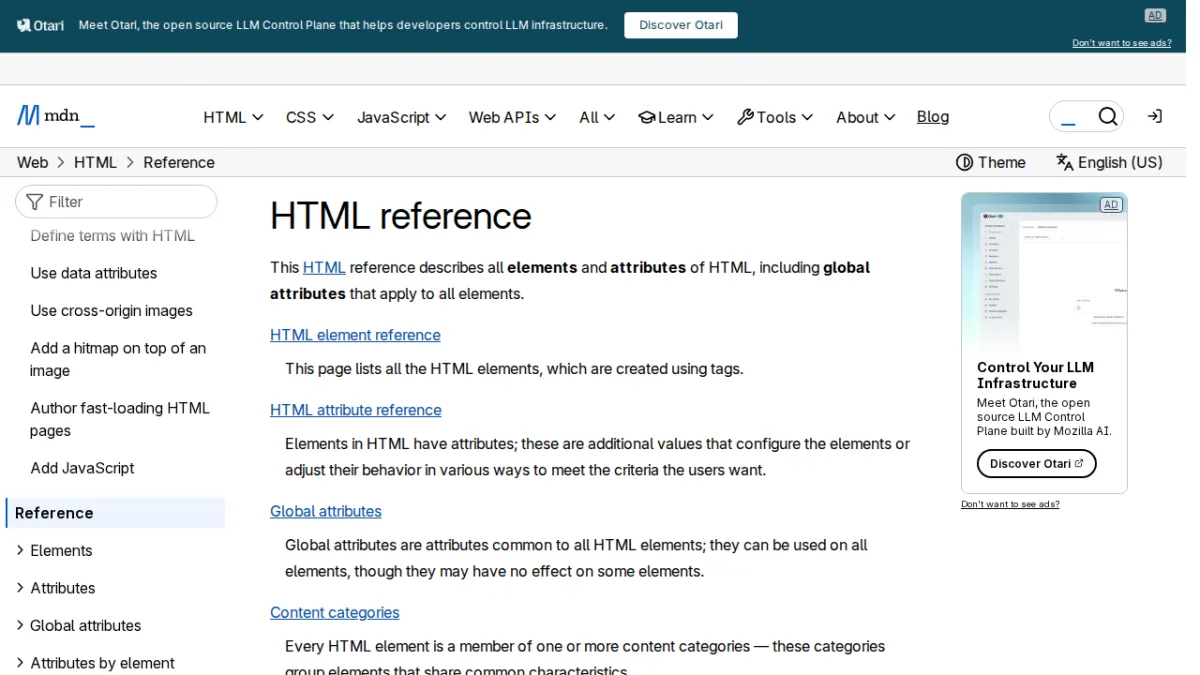The height and width of the screenshot is (675, 1200).
Task: Click the Otari logo in the top banner
Action: tap(40, 25)
